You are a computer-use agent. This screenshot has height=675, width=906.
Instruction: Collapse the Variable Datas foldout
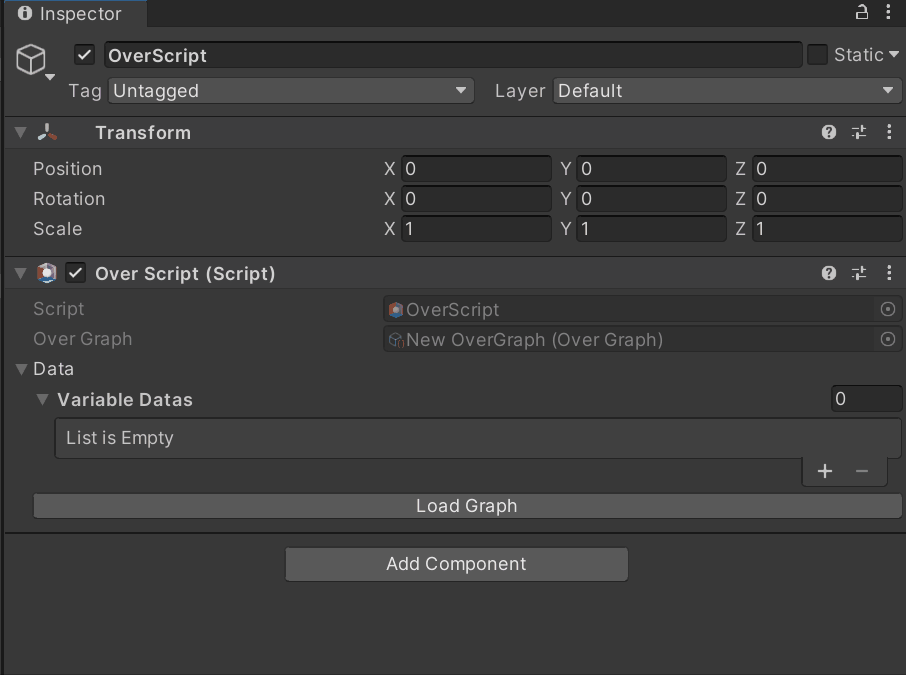point(42,400)
